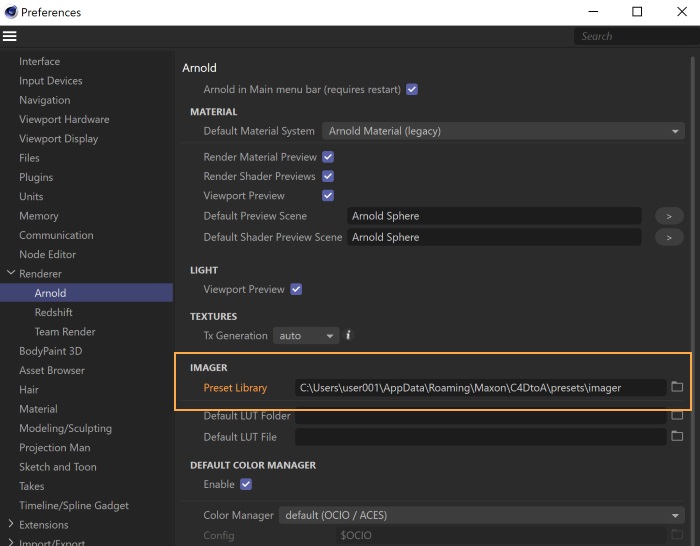The height and width of the screenshot is (546, 700).
Task: Click the Search field
Action: [x=636, y=36]
